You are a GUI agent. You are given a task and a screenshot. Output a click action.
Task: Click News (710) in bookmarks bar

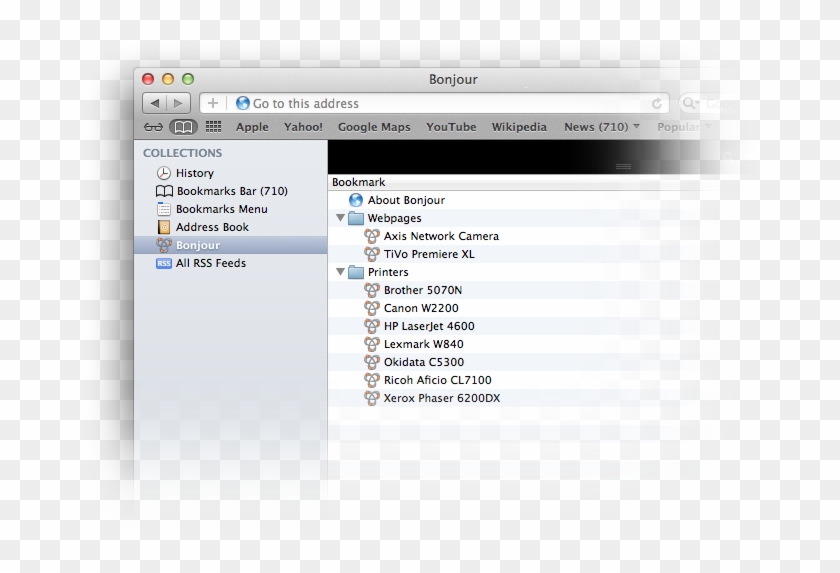click(596, 127)
